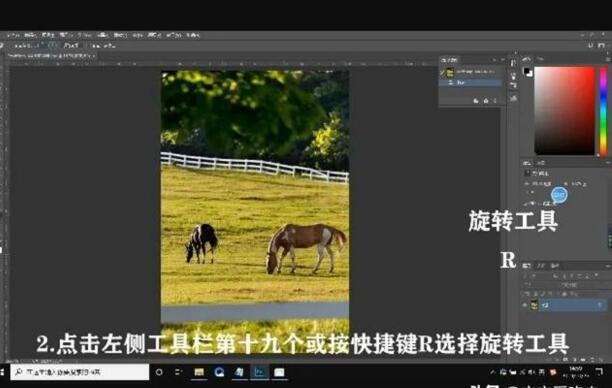Click the notification center icon on taskbar
This screenshot has height=388, width=612.
599,371
